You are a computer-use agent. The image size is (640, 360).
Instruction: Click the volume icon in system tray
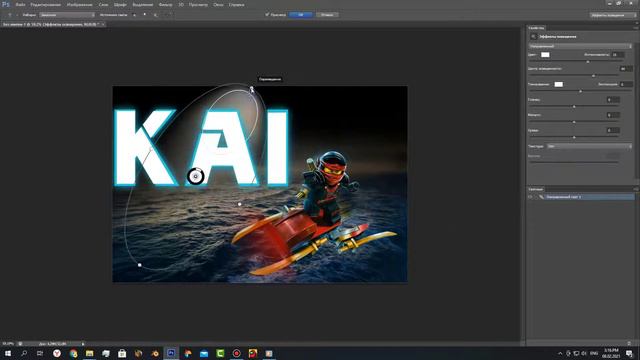[584, 353]
